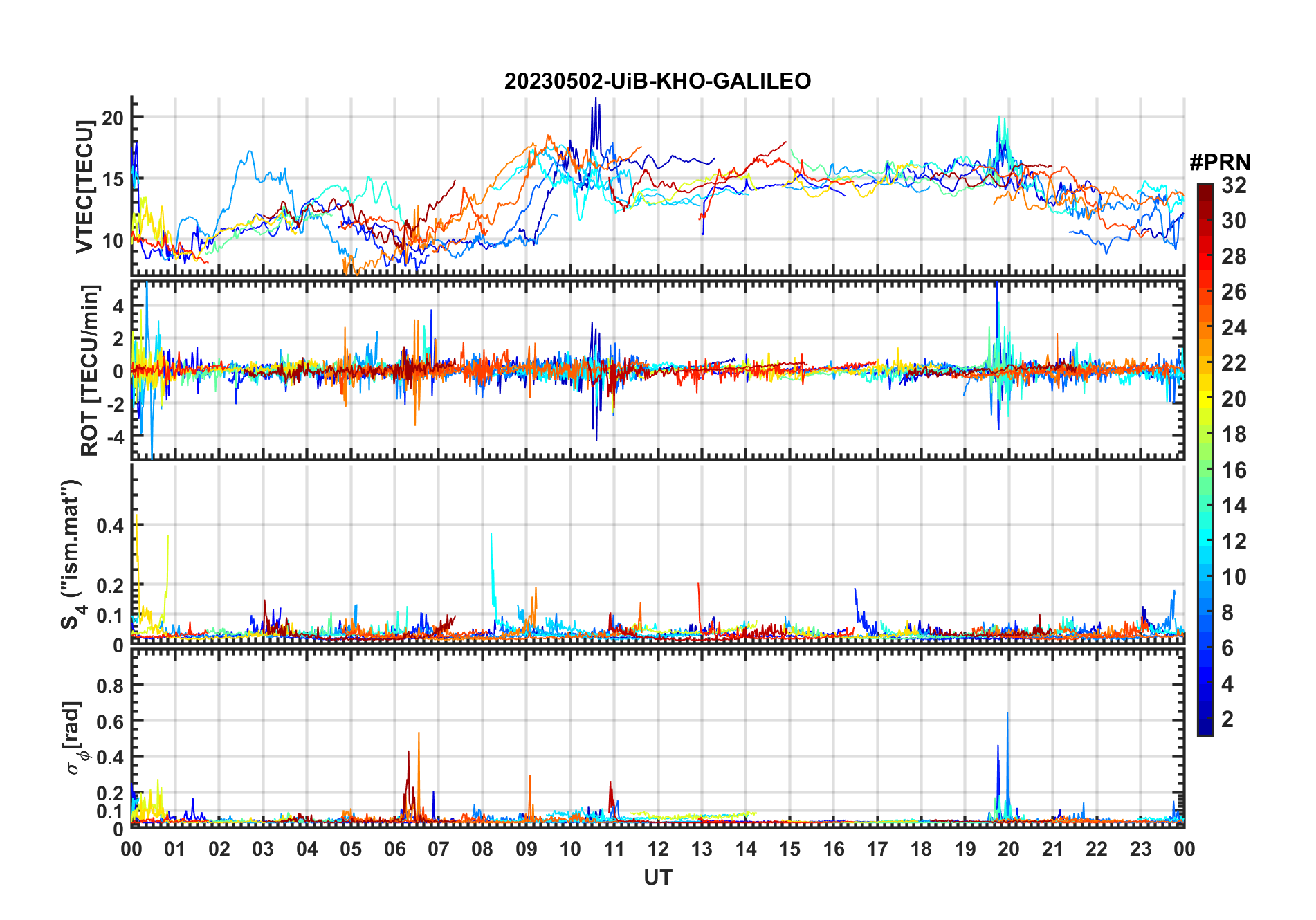Image resolution: width=1316 pixels, height=920 pixels.
Task: Click VTEC y-axis tick label 15
Action: tap(113, 179)
